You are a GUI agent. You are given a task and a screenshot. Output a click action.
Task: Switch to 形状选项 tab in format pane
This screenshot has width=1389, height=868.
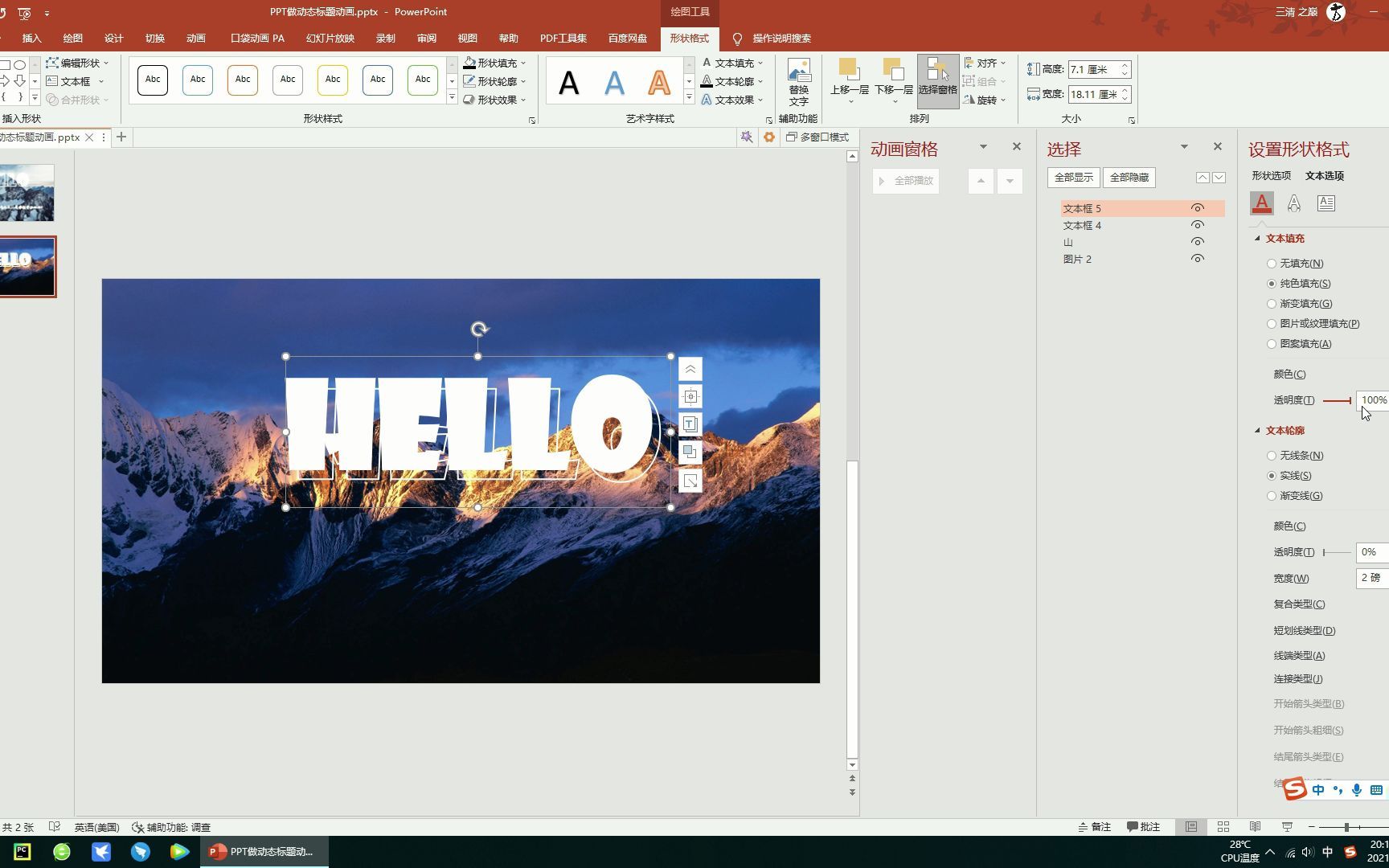(x=1271, y=176)
